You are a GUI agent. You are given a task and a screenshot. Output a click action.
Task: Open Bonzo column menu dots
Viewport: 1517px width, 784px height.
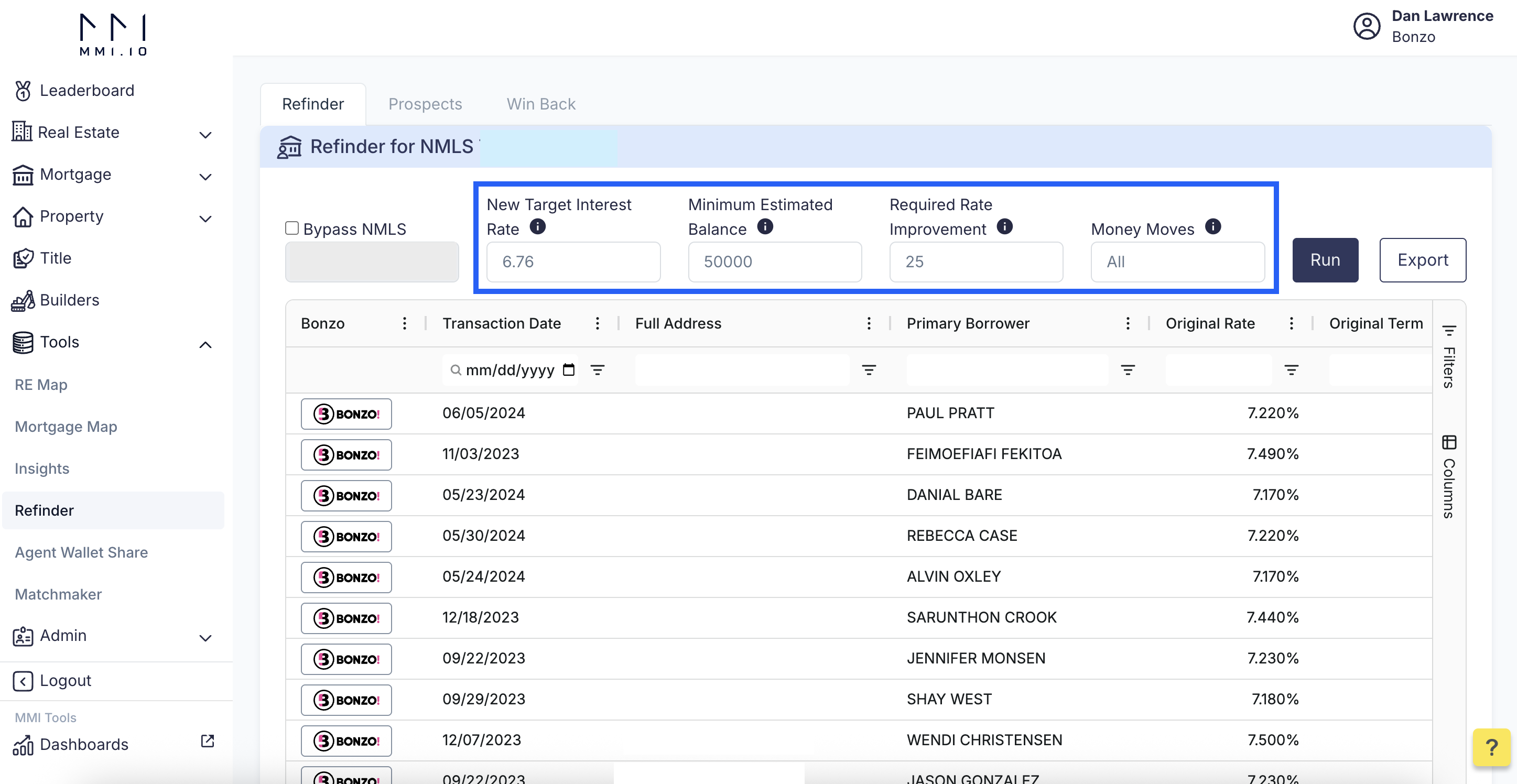[x=405, y=323]
